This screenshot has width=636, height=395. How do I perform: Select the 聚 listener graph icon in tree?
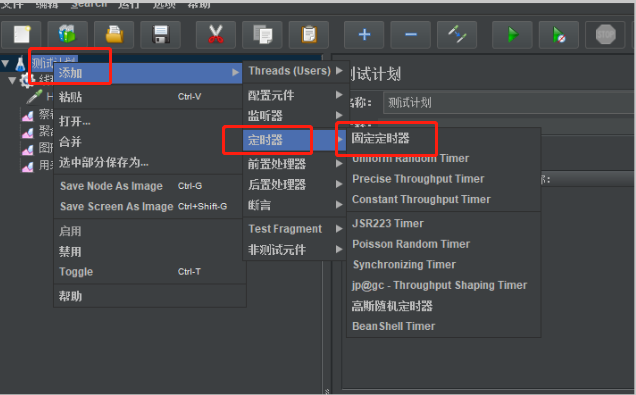28,132
